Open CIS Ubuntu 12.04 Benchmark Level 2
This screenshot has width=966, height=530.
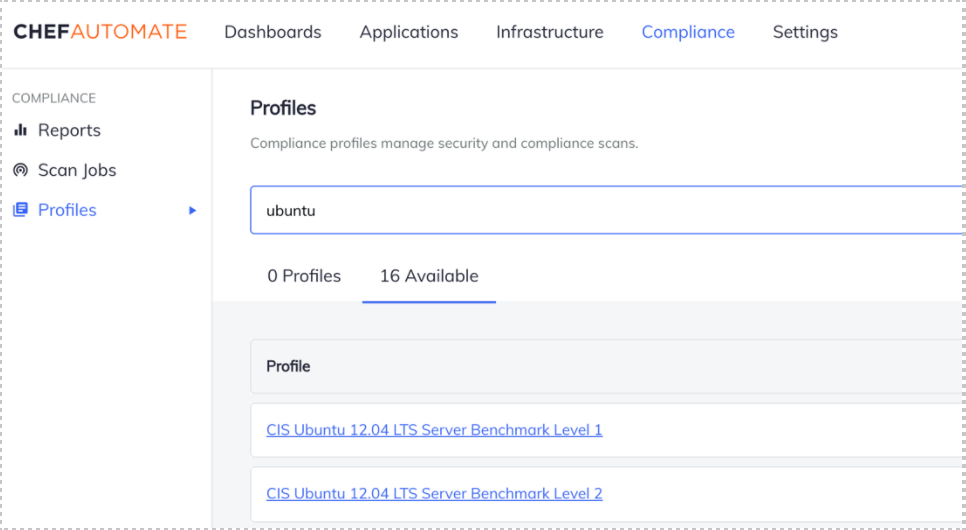click(434, 494)
